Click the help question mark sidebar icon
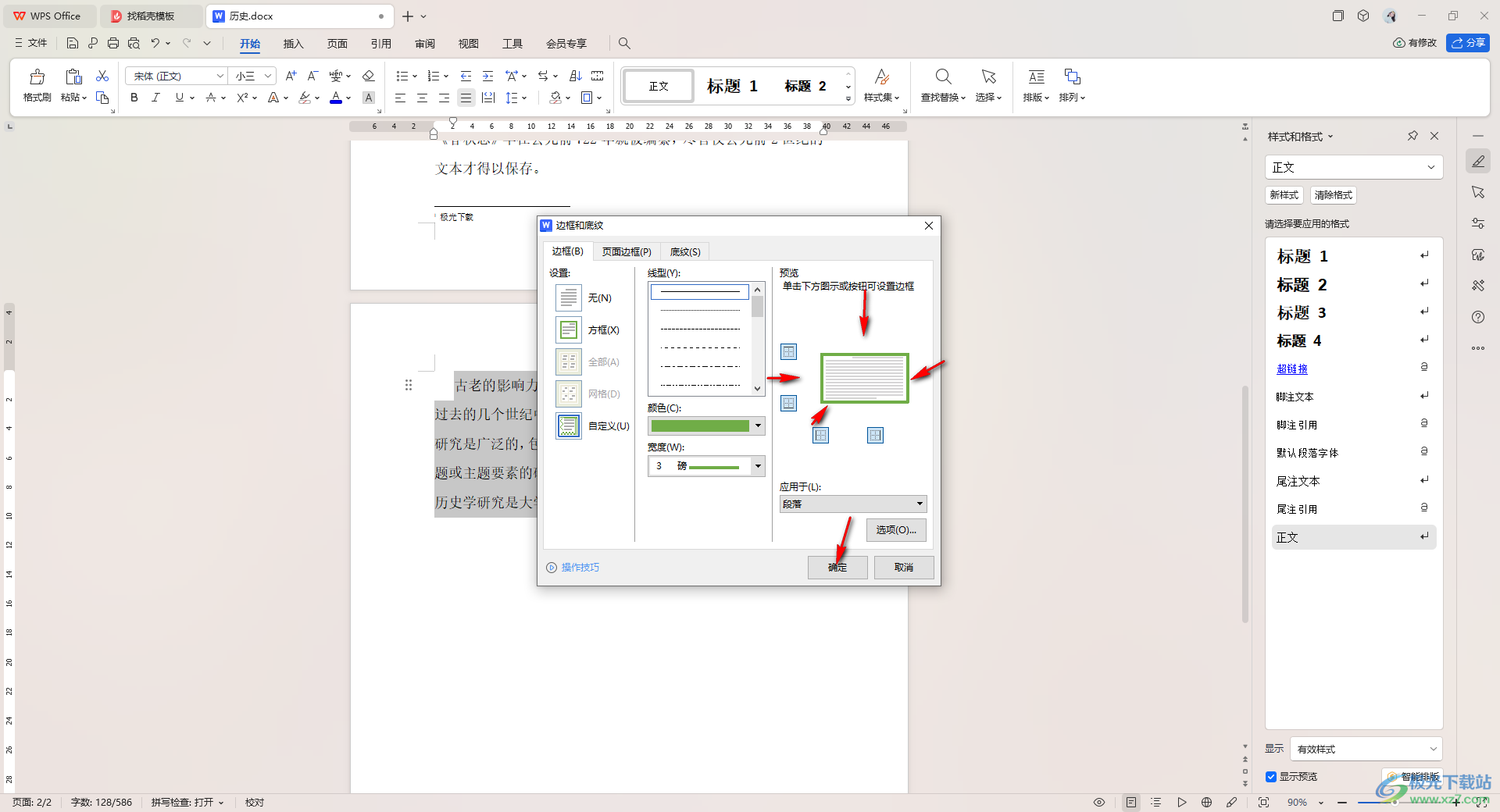This screenshot has width=1500, height=812. (x=1478, y=317)
